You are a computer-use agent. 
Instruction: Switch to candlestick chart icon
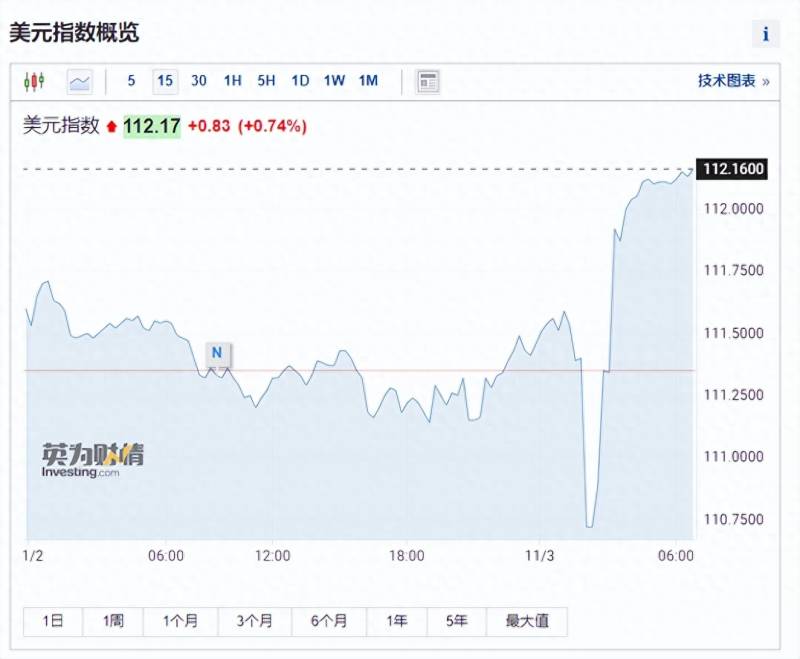(x=34, y=82)
